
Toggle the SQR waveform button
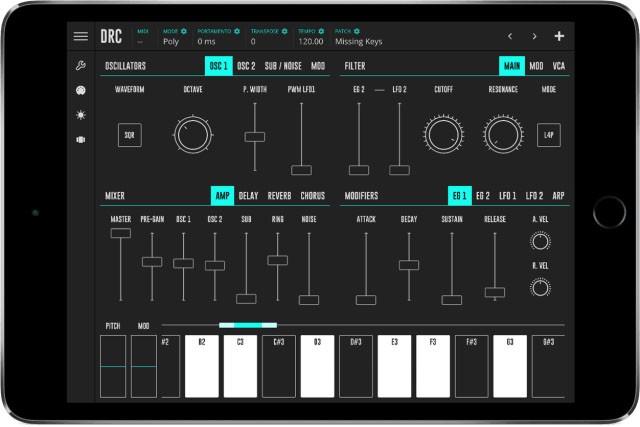click(129, 134)
